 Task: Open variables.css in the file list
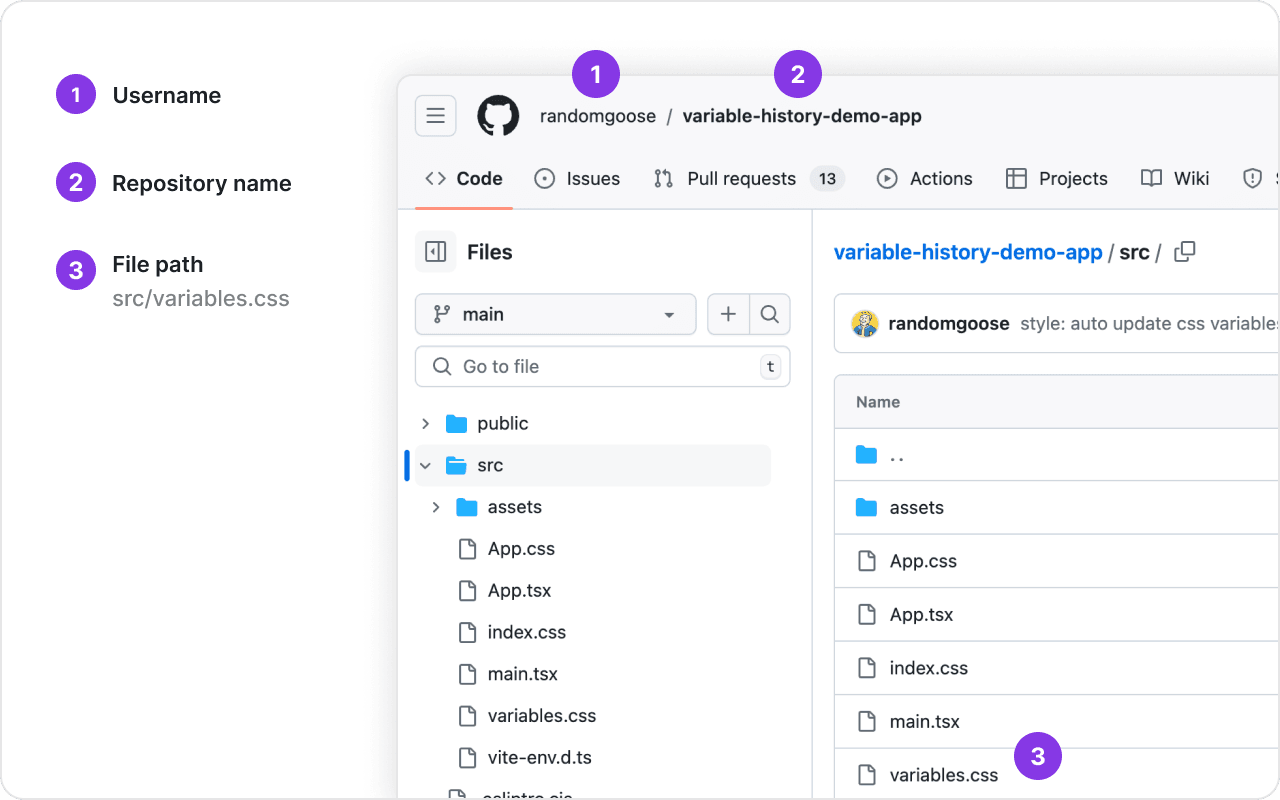click(x=944, y=775)
